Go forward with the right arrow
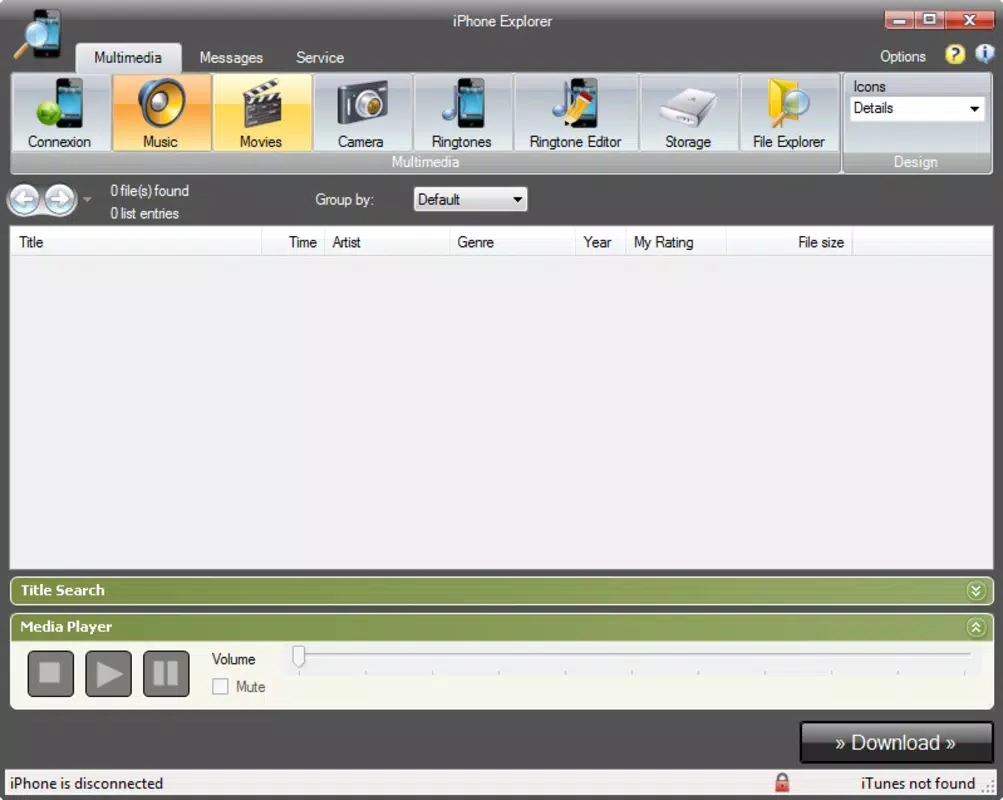The image size is (1003, 800). 61,200
